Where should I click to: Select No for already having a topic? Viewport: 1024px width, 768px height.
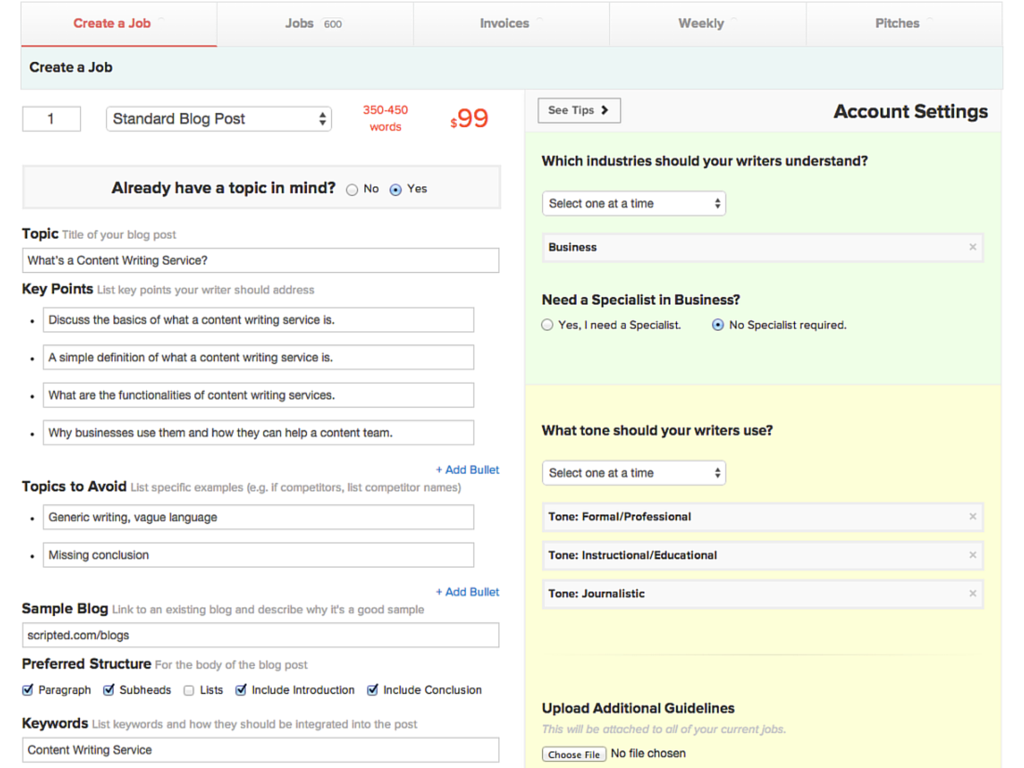point(352,189)
